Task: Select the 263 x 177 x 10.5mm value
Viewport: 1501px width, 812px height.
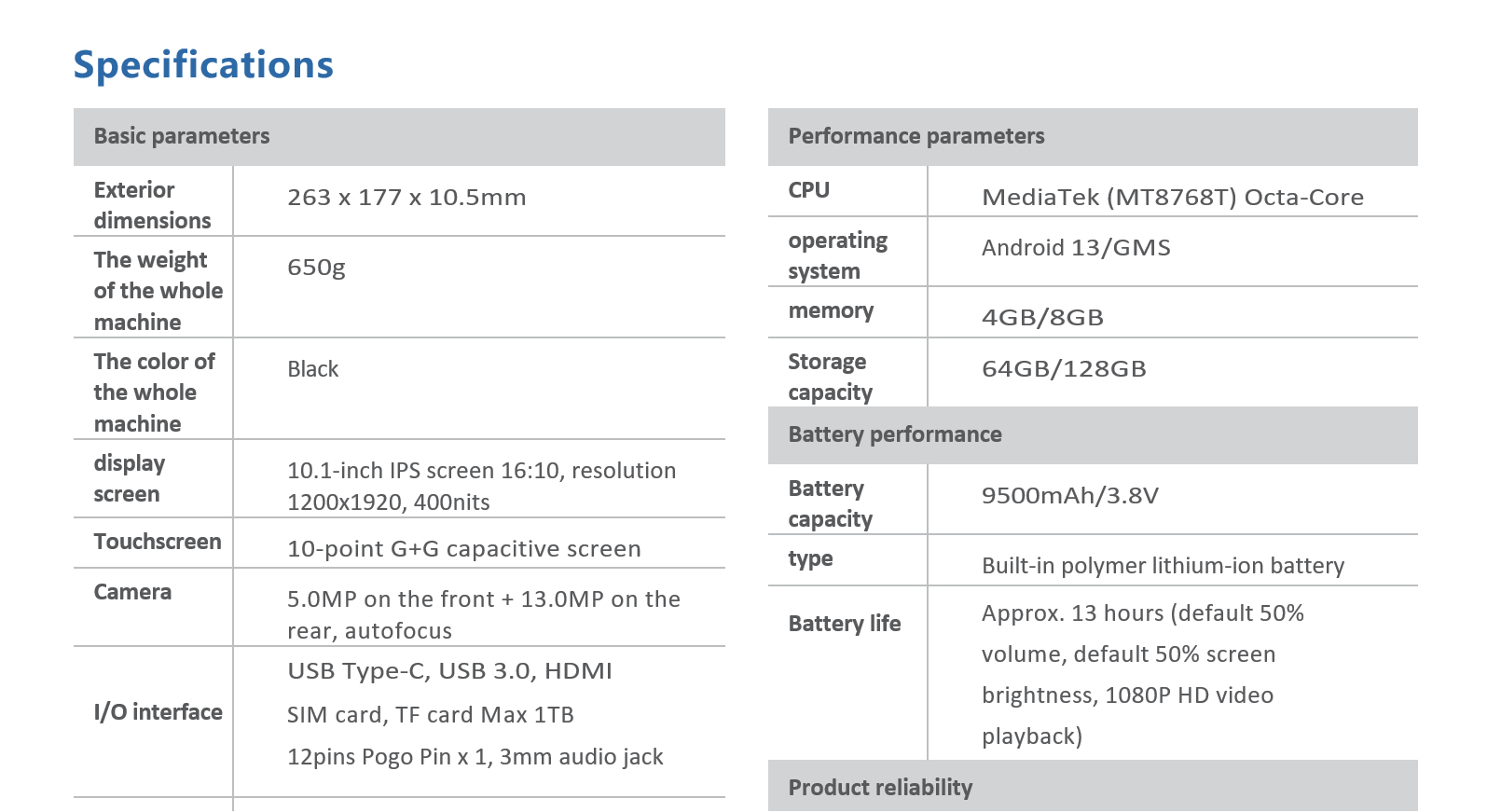Action: [x=406, y=198]
